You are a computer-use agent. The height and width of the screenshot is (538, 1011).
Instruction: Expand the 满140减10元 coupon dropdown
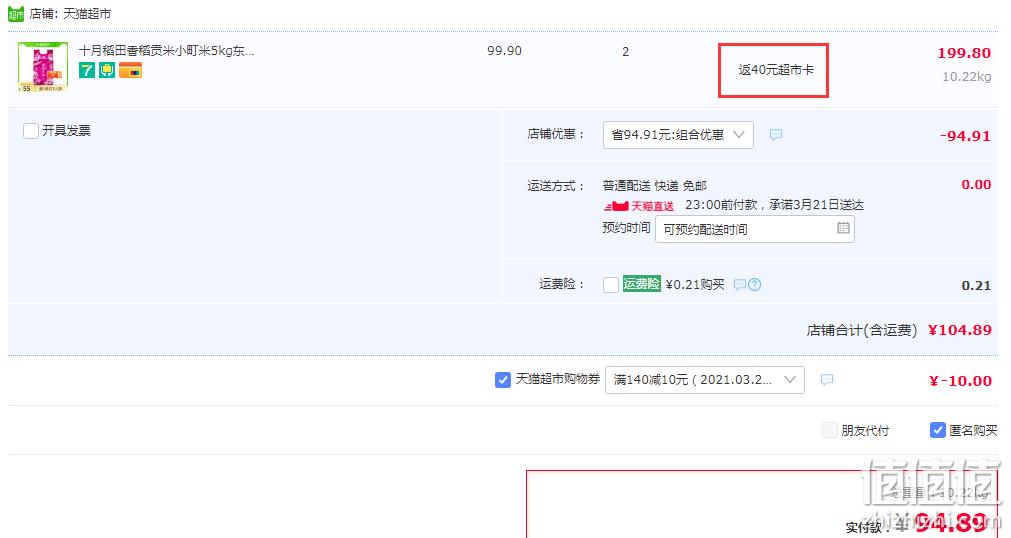click(704, 380)
